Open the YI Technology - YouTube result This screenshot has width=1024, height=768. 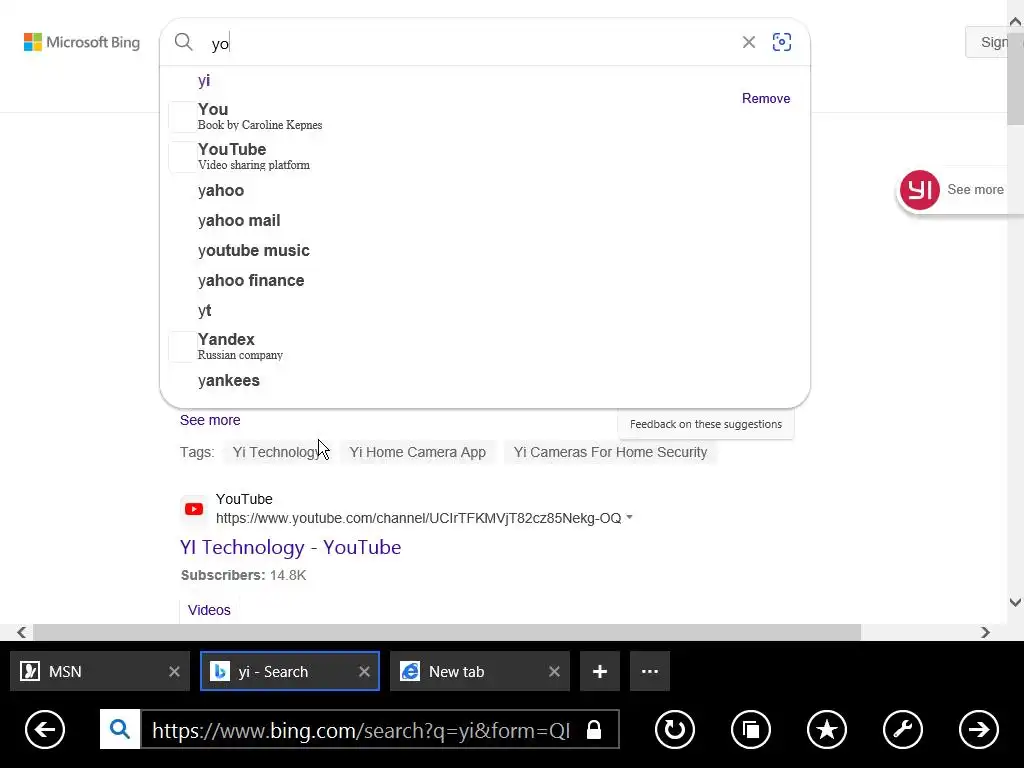[291, 547]
